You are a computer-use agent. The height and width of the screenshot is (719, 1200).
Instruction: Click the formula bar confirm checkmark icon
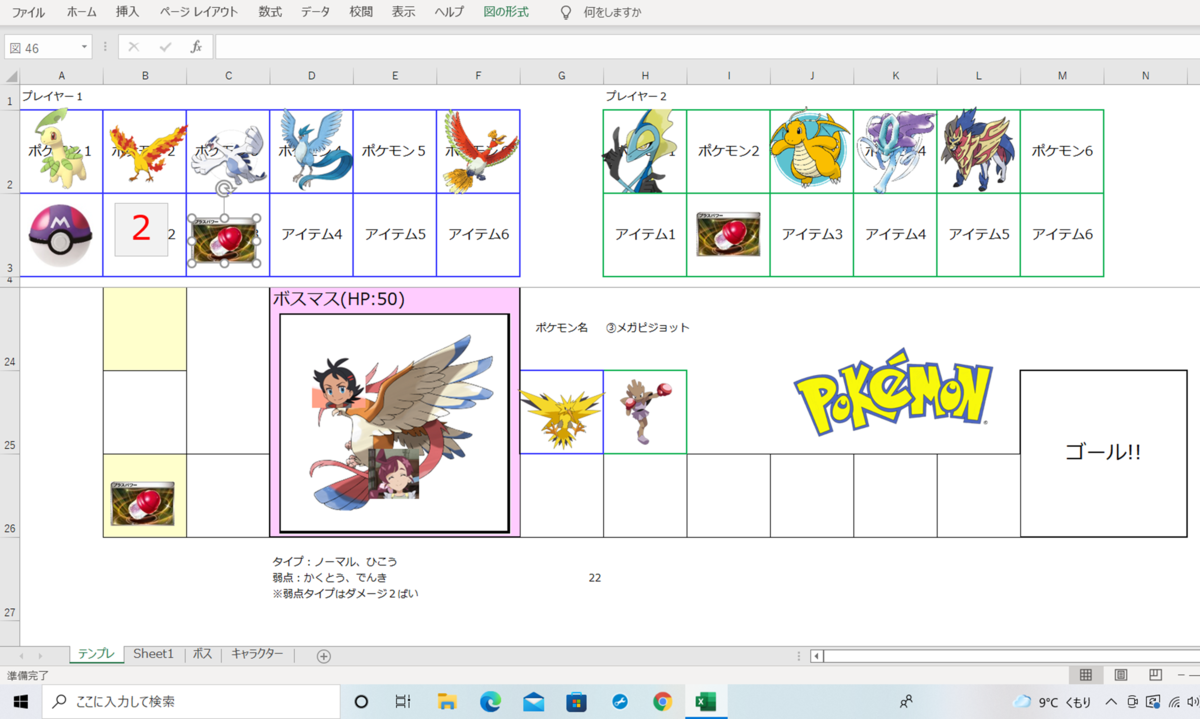coord(165,47)
